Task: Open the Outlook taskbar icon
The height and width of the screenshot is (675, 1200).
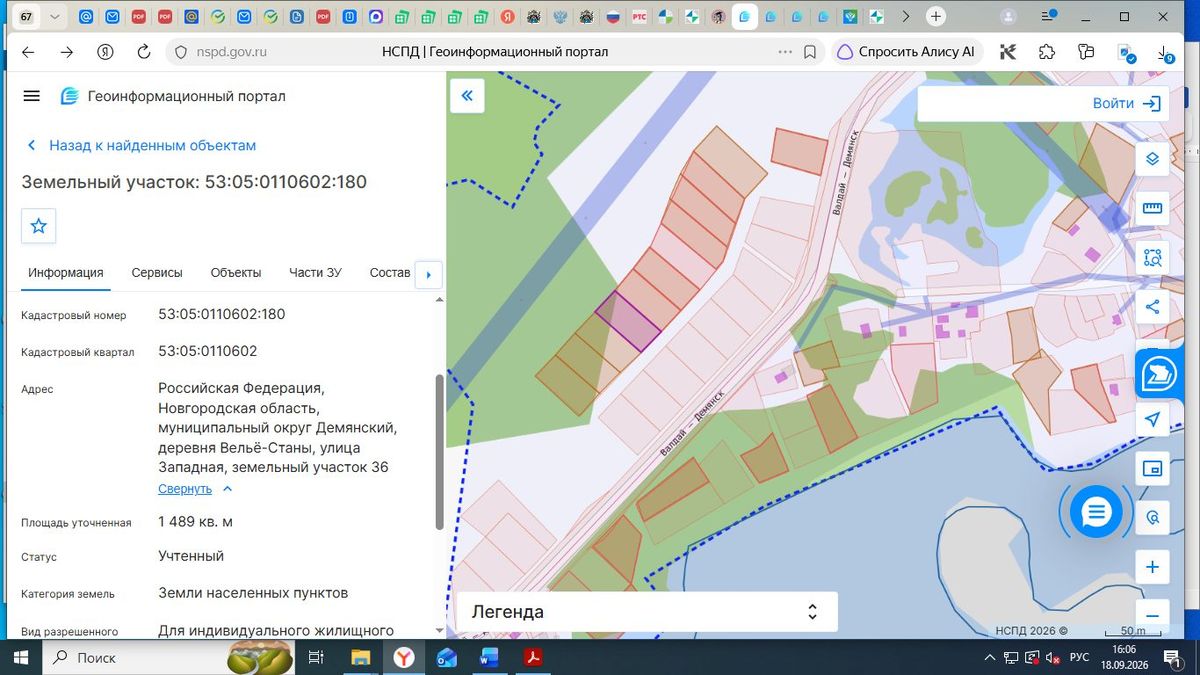Action: (x=446, y=657)
